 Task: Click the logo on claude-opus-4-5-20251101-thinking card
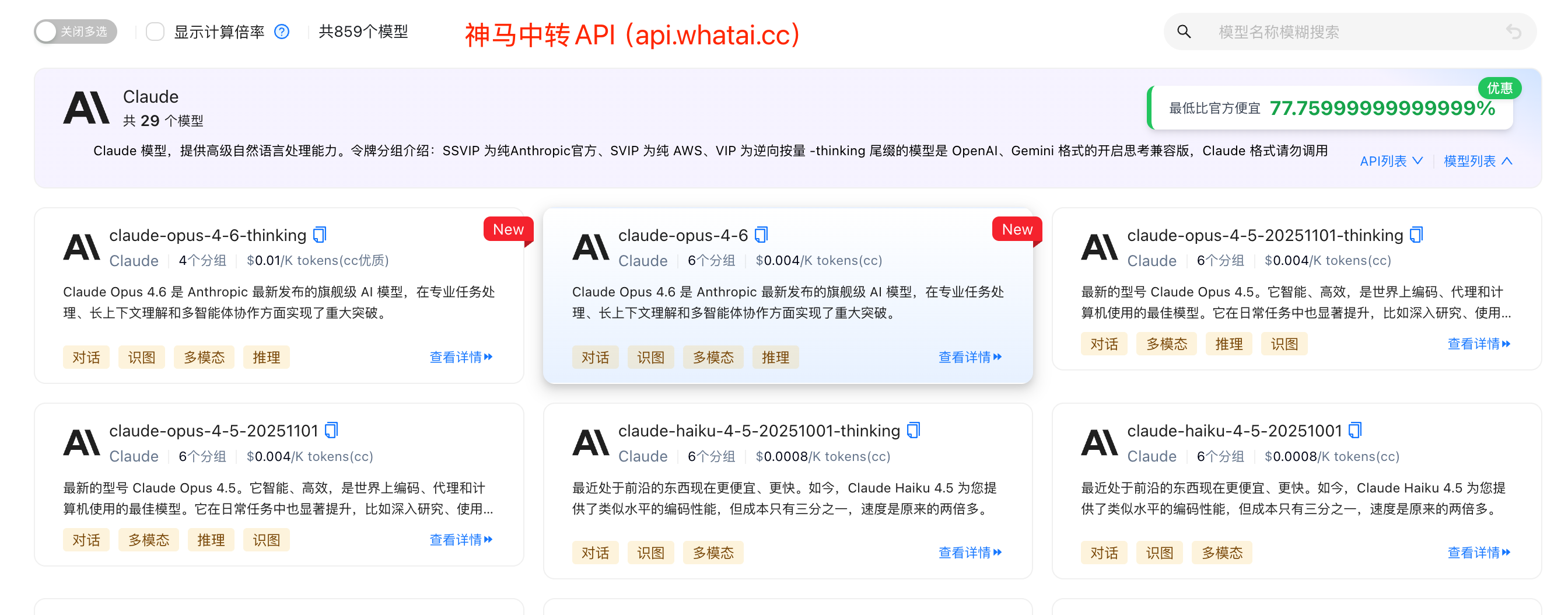(1100, 247)
